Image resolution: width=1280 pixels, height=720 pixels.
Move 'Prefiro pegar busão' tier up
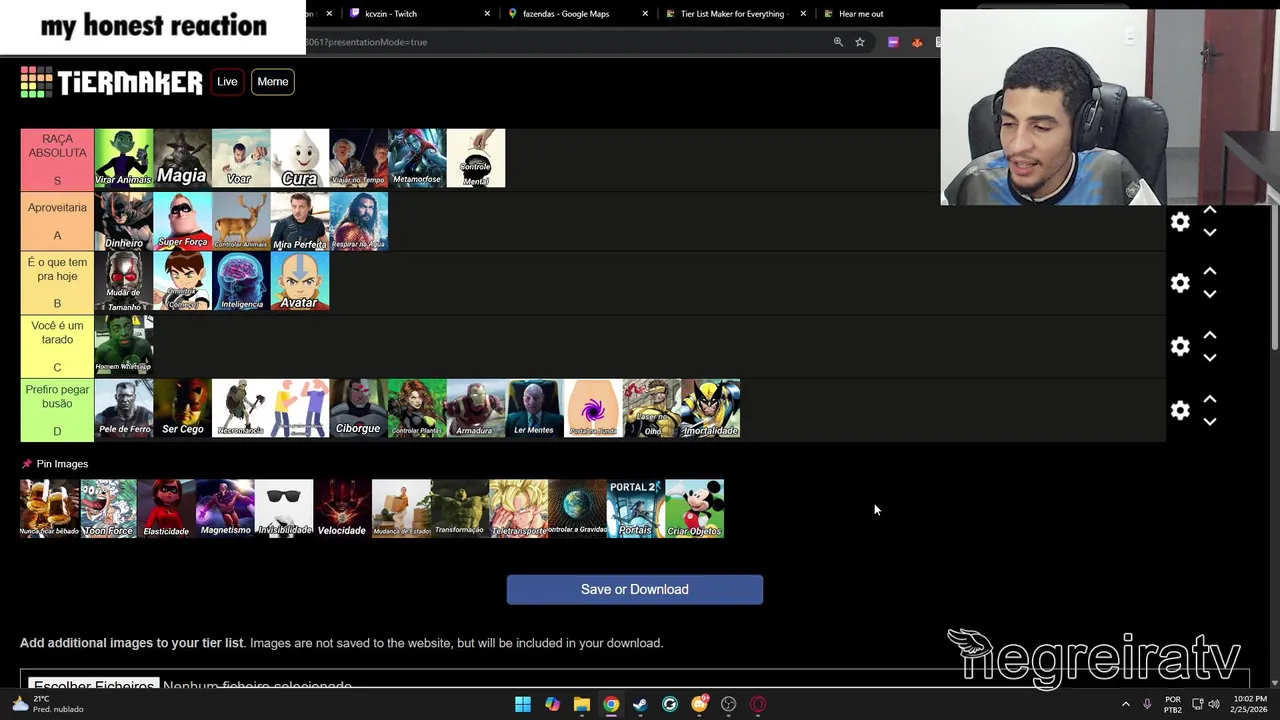(x=1210, y=399)
